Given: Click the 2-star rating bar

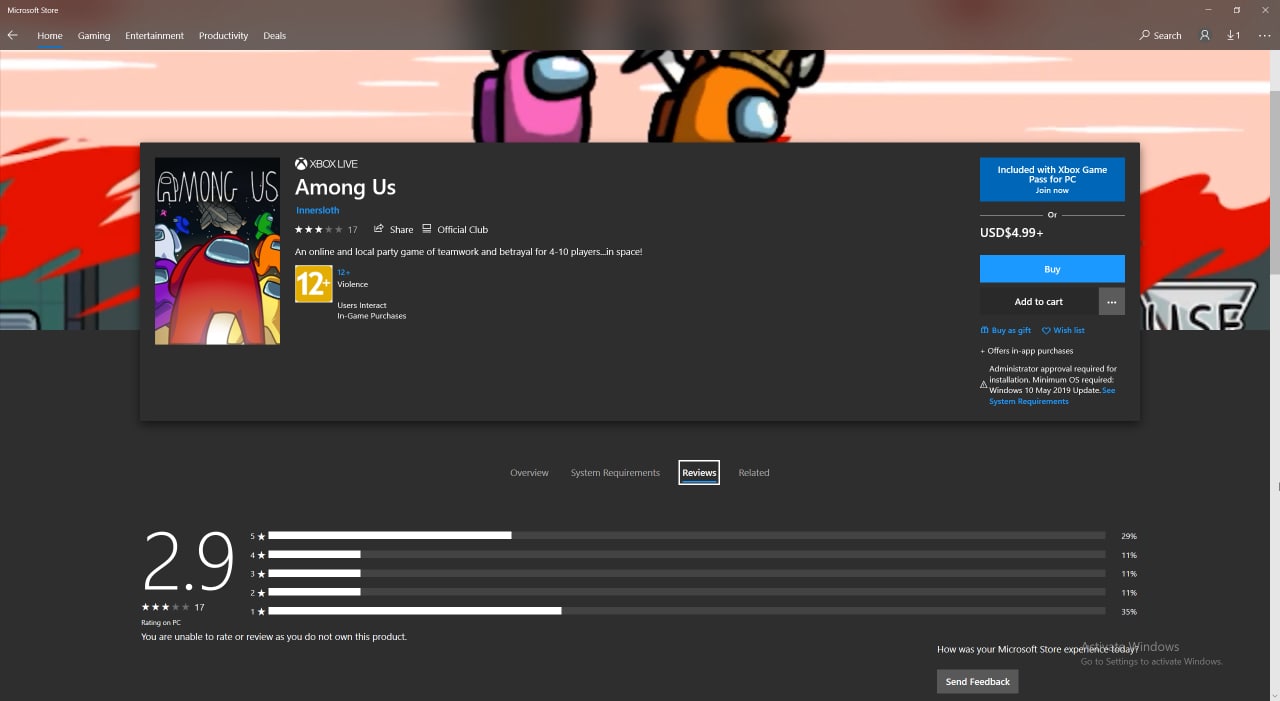Looking at the screenshot, I should click(x=686, y=592).
